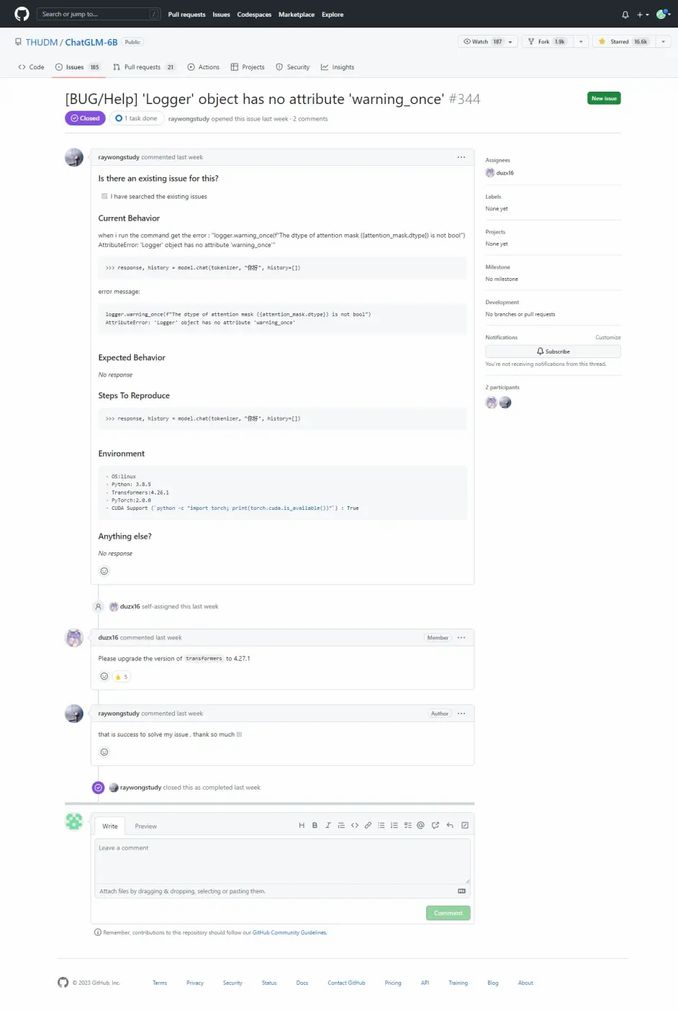Switch to the Preview tab in comment box

[x=146, y=826]
